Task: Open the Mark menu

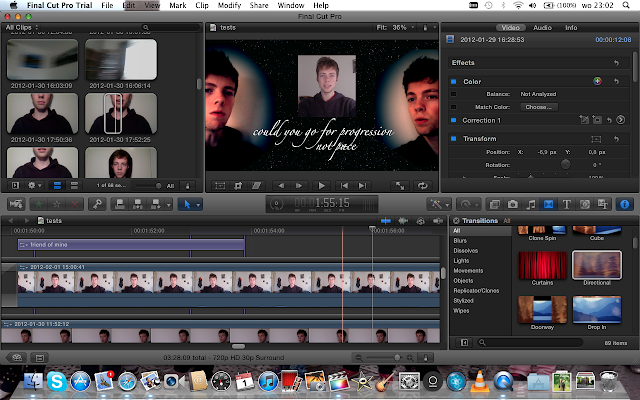Action: click(x=178, y=5)
